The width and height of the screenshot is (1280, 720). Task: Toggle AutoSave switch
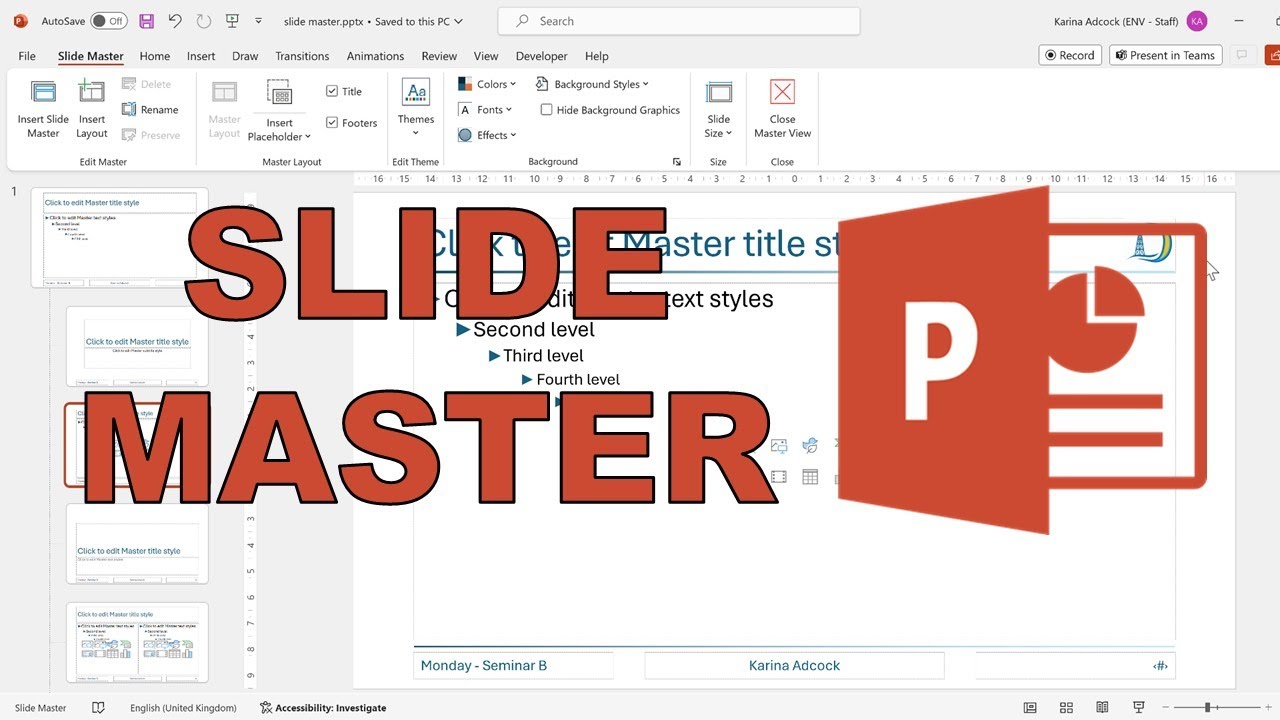click(109, 21)
